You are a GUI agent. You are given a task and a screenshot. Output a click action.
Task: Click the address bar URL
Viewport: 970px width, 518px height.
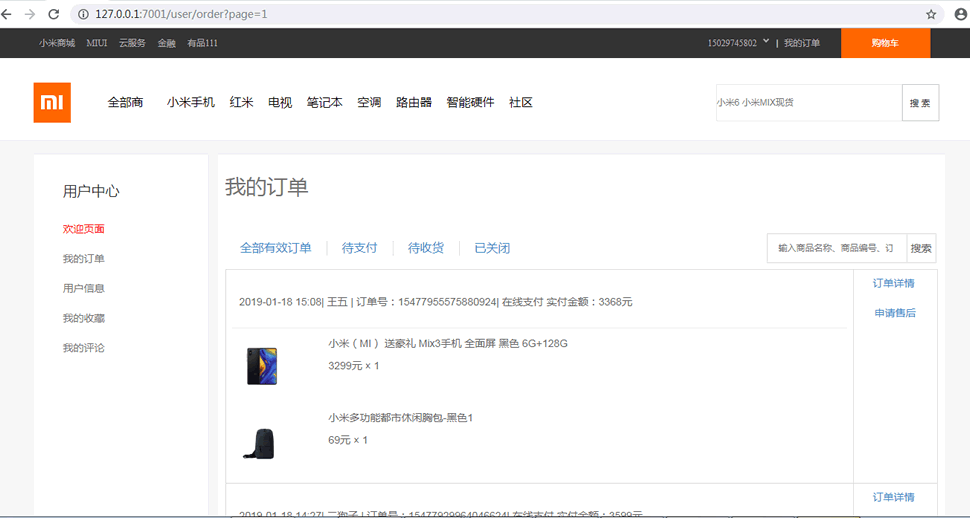tap(181, 14)
